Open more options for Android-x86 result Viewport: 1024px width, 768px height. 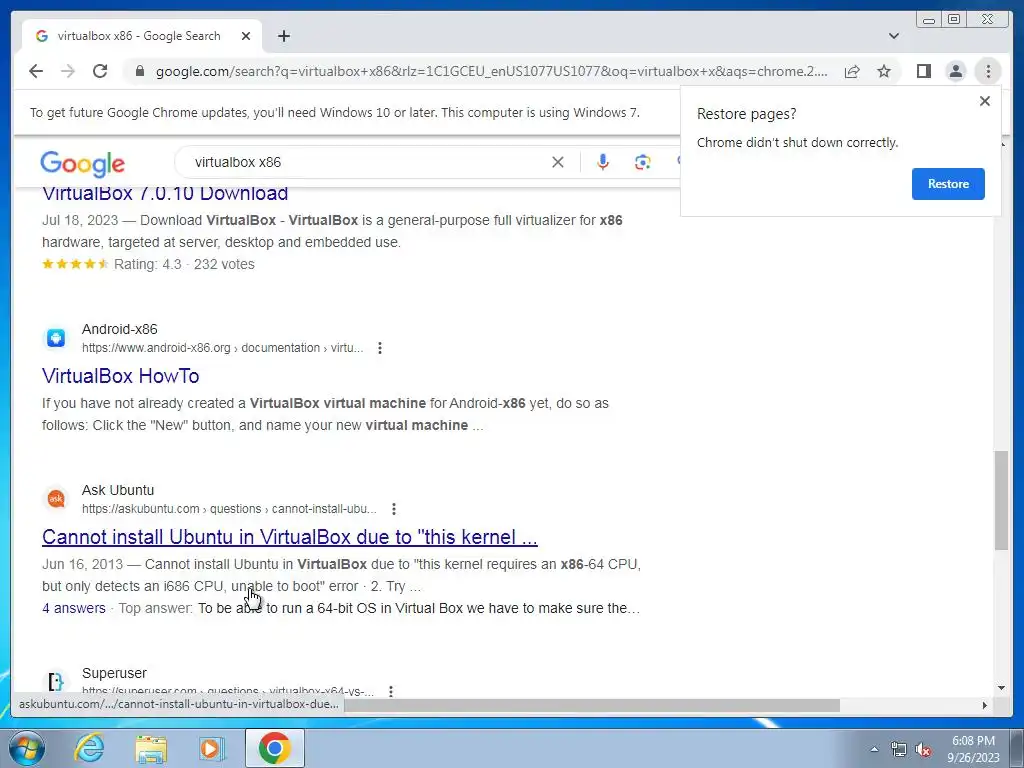point(379,348)
